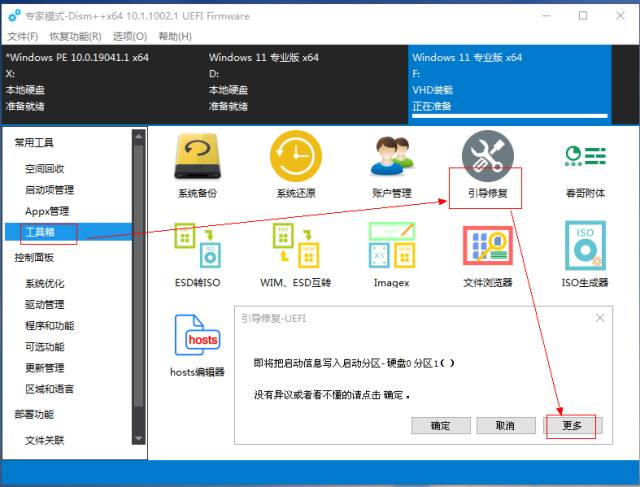Open the 帮助(H) menu
This screenshot has width=640, height=487.
pos(175,36)
